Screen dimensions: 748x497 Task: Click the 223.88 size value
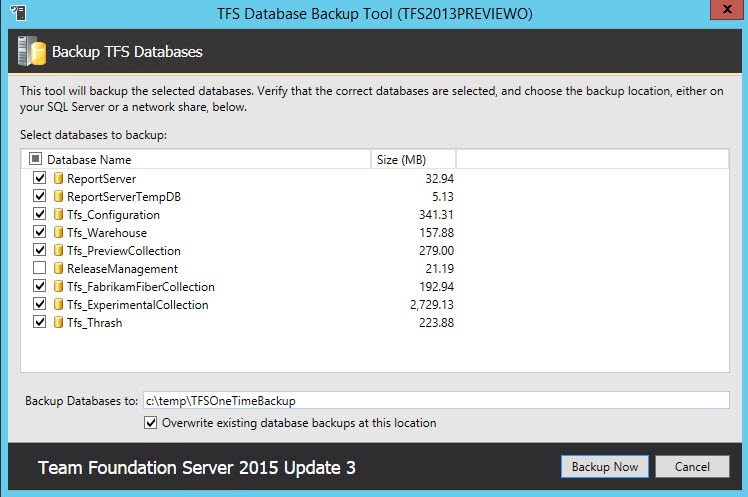(x=436, y=323)
